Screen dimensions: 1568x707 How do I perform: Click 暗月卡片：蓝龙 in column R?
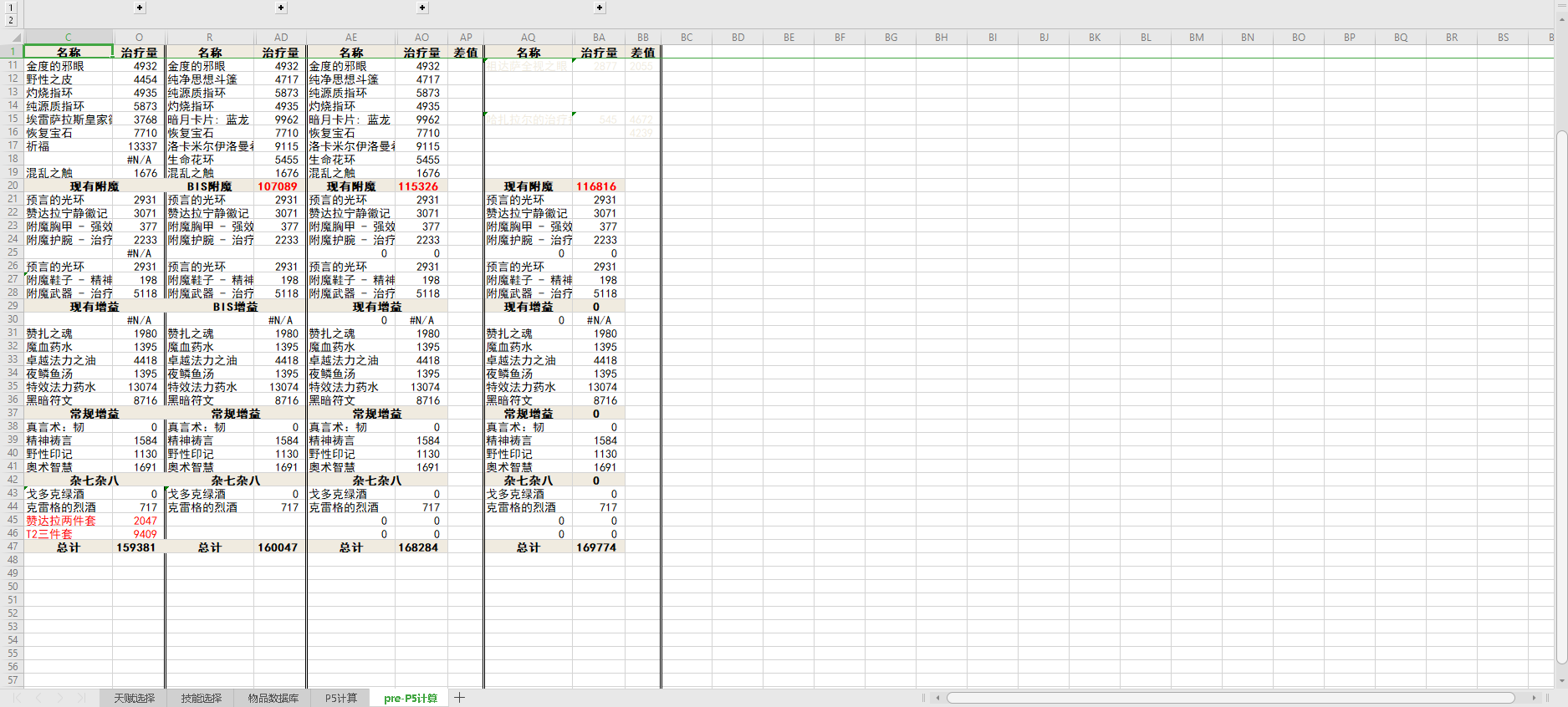coord(210,120)
